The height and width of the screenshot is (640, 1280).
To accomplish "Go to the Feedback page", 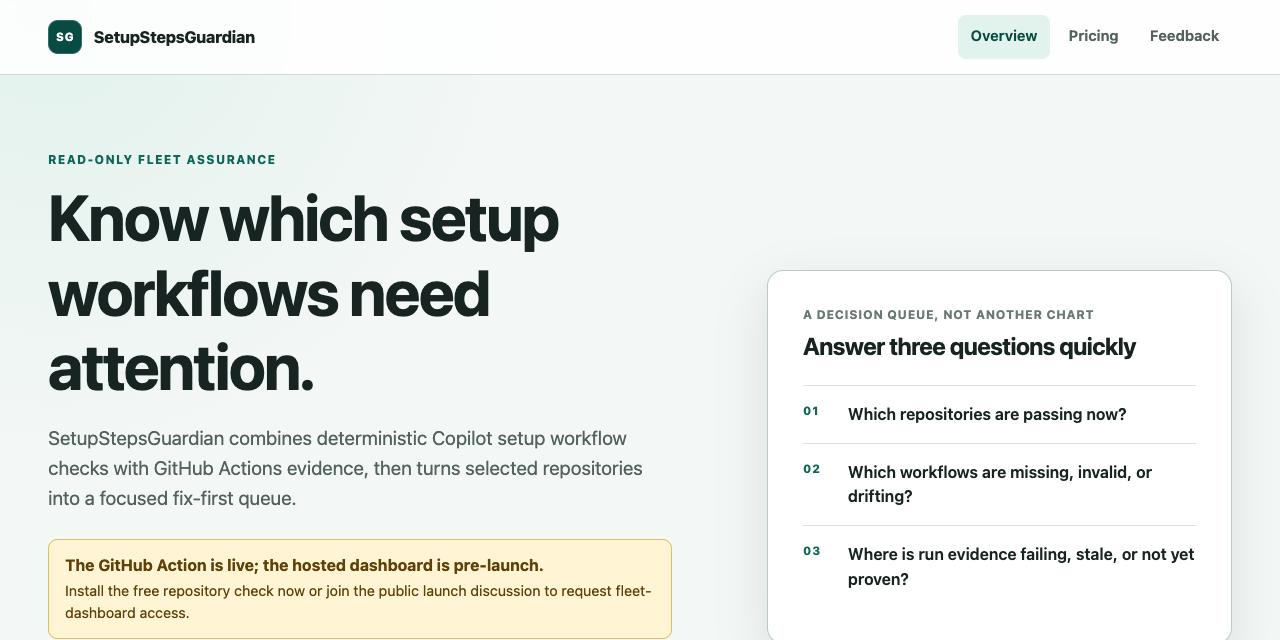I will 1184,37.
